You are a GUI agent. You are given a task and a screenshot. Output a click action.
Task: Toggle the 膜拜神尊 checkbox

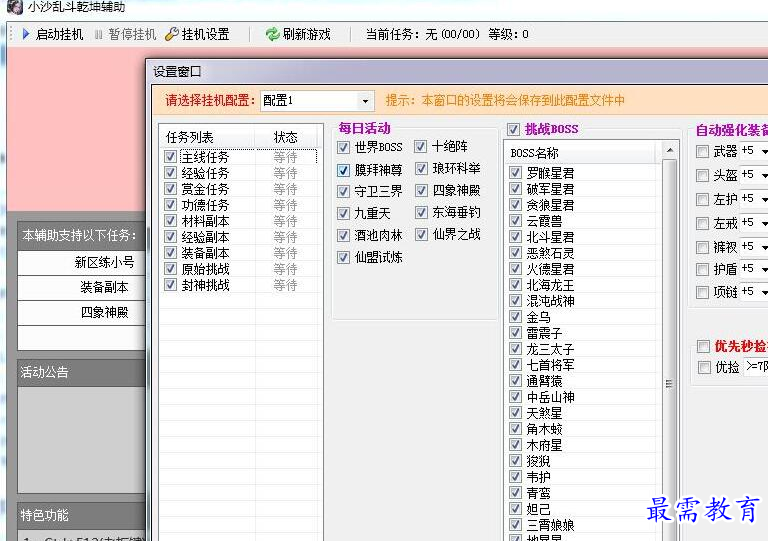[343, 170]
